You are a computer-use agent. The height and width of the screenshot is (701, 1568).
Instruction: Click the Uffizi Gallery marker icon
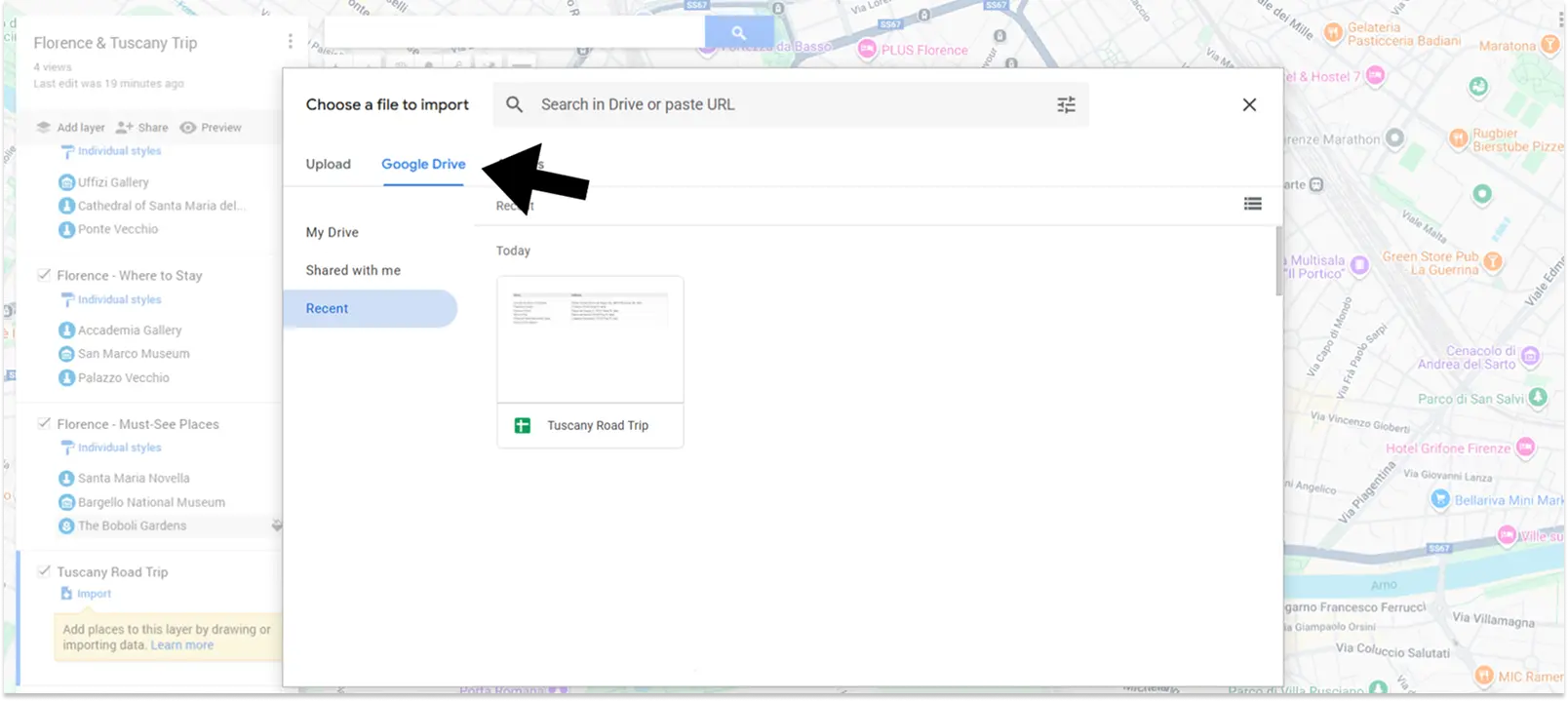[66, 182]
